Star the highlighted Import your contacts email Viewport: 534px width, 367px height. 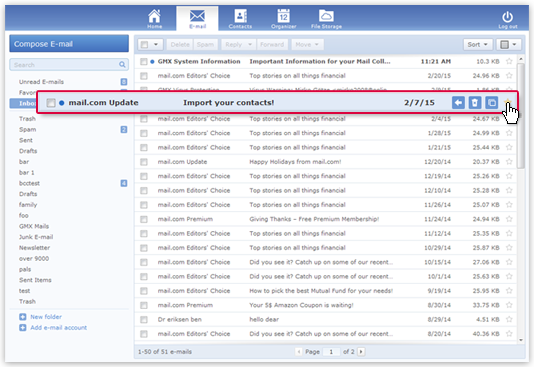508,102
